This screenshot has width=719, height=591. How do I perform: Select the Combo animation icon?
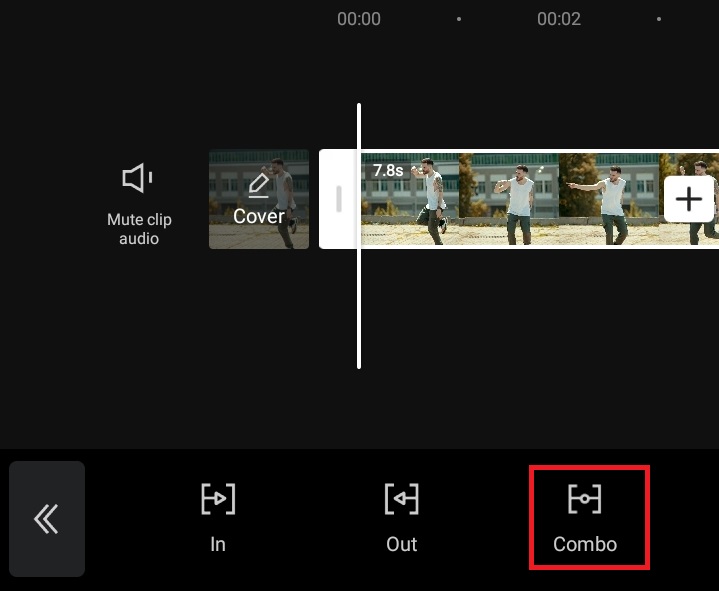[585, 498]
